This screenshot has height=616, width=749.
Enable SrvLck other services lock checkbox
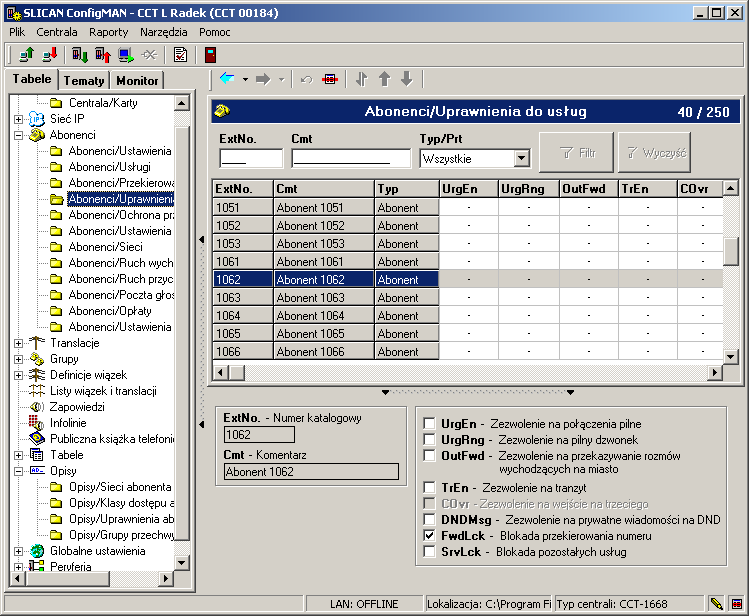[429, 552]
